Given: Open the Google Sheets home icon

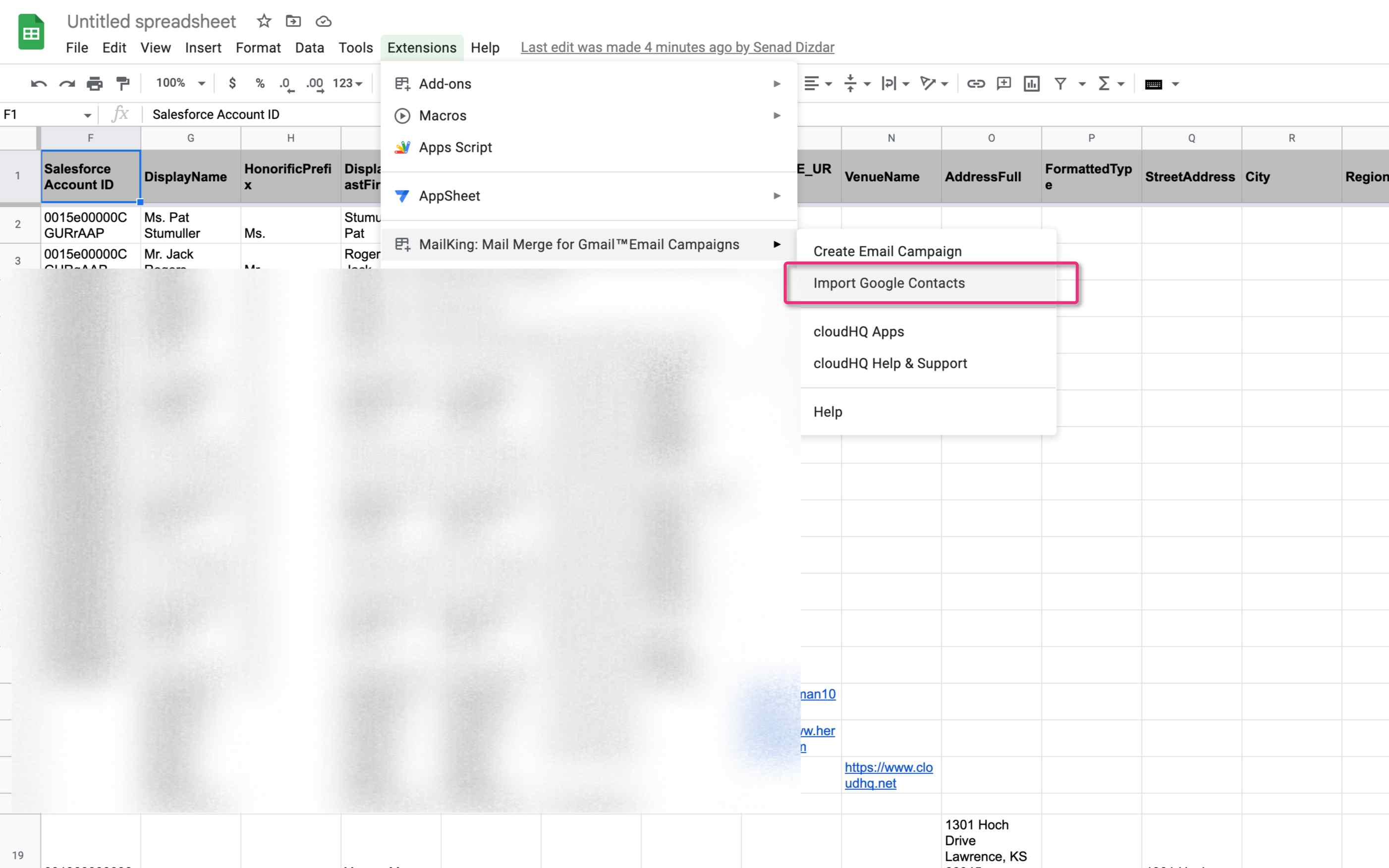Looking at the screenshot, I should [31, 32].
